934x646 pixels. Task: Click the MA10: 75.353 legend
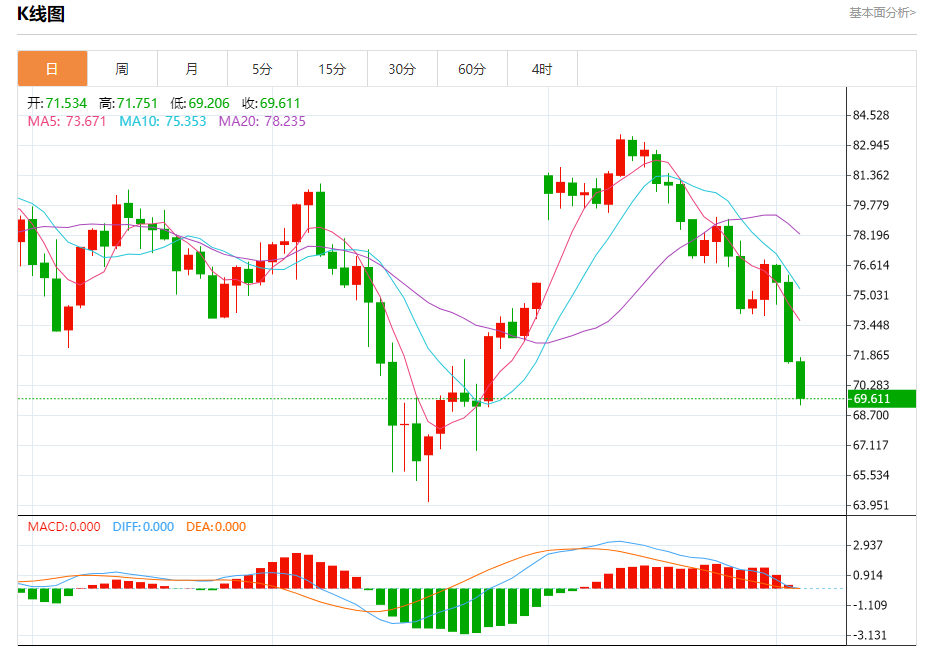[x=163, y=121]
